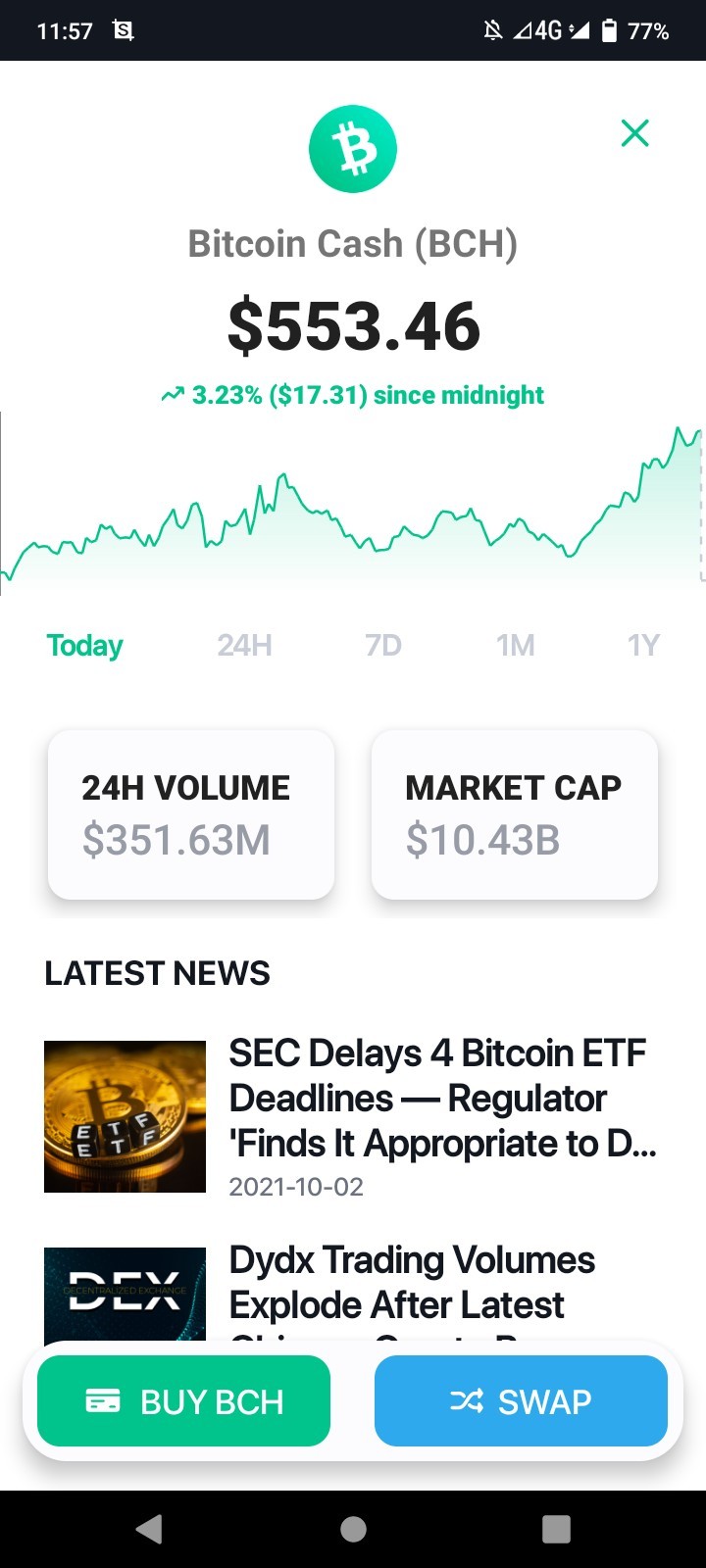
Task: Tap the Android recent apps square
Action: click(x=556, y=1529)
